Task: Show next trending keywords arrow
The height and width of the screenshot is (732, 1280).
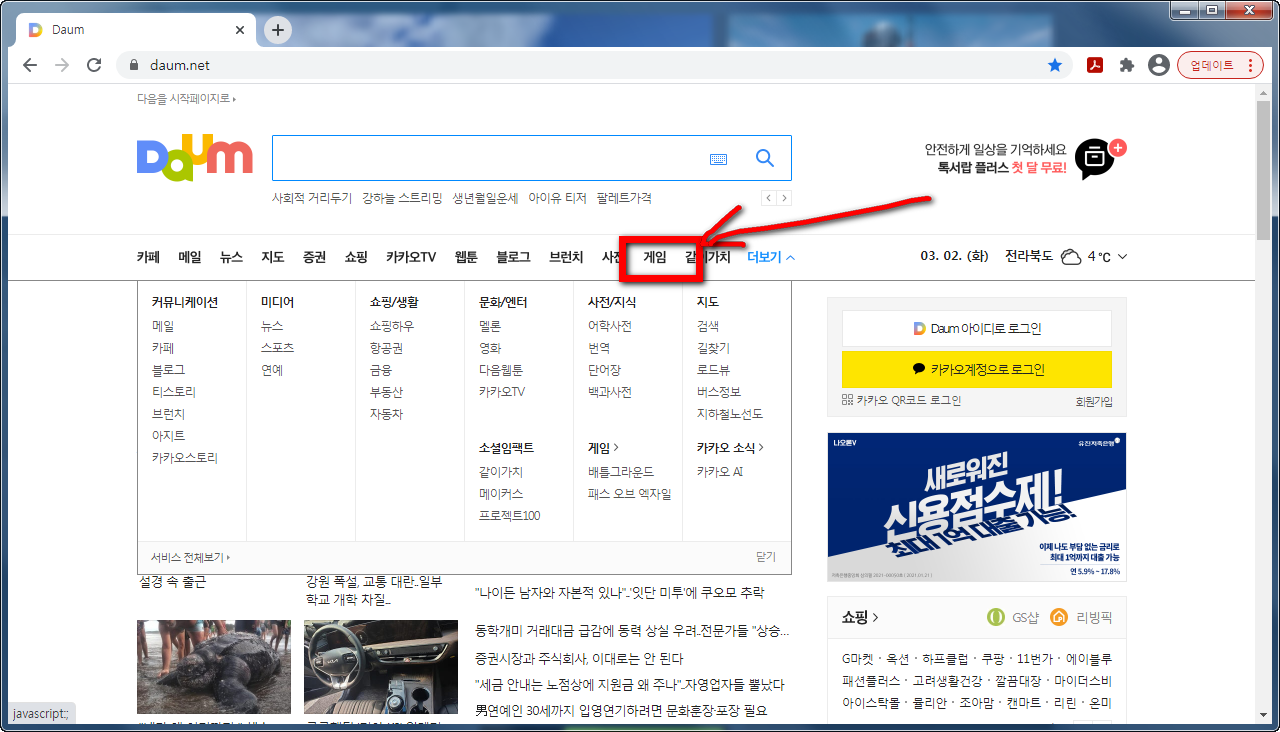Action: click(x=784, y=198)
